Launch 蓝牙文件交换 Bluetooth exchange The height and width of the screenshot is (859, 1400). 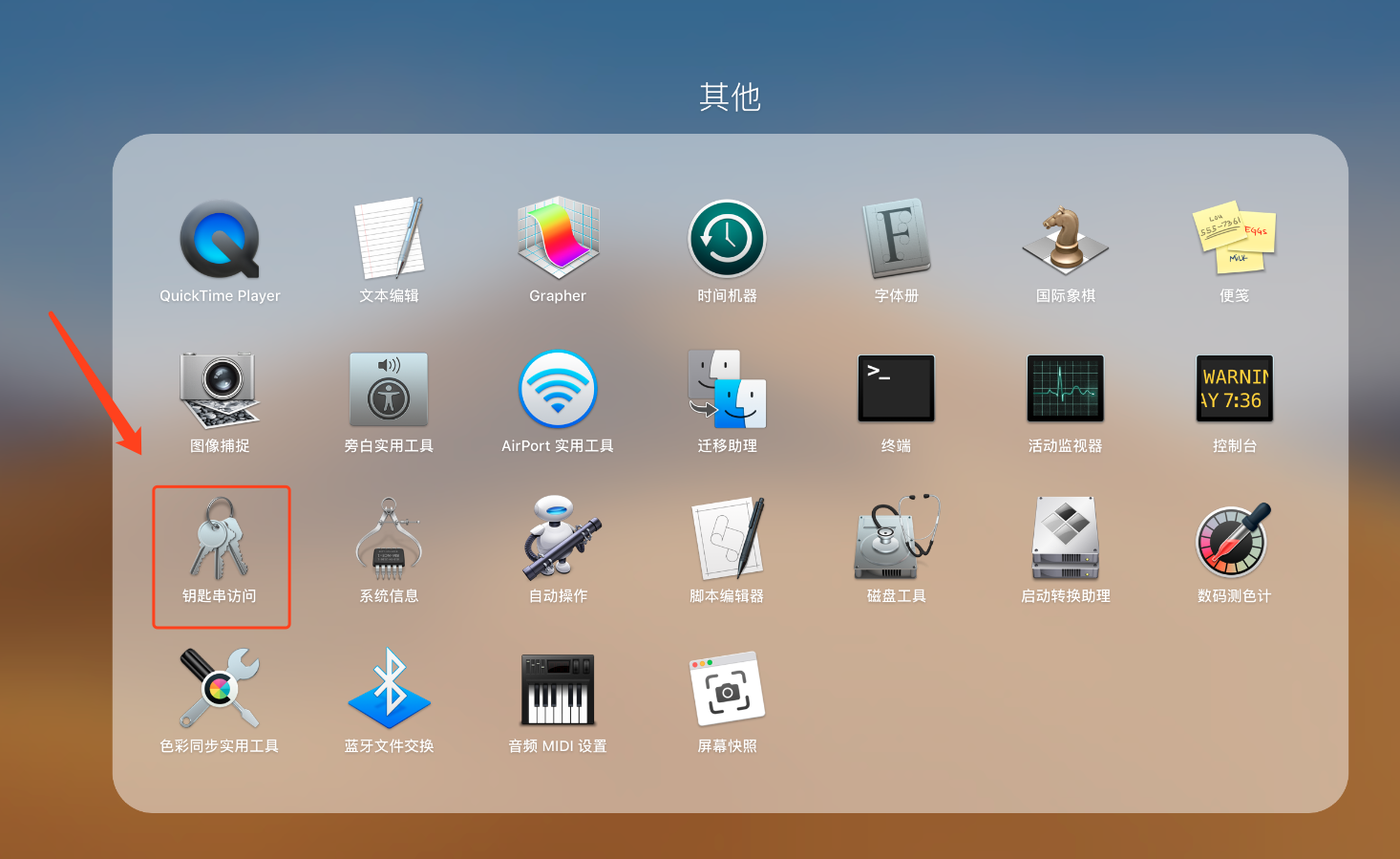[x=389, y=690]
